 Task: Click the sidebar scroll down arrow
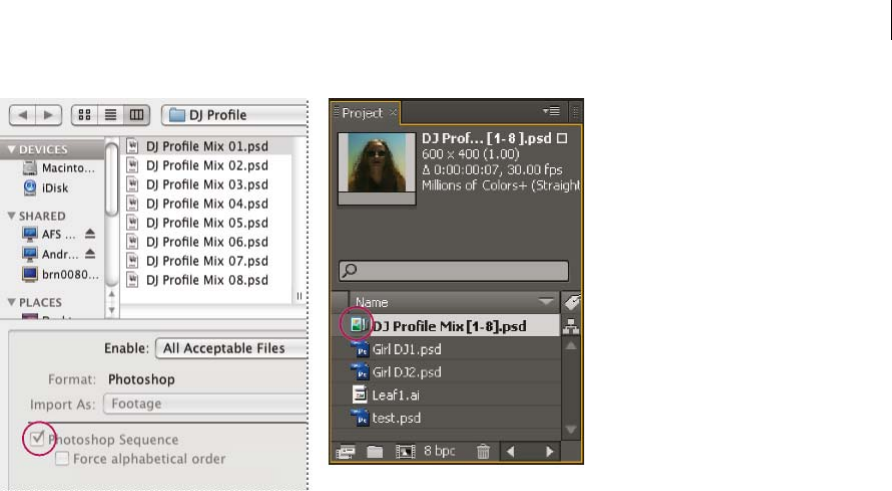pos(112,310)
